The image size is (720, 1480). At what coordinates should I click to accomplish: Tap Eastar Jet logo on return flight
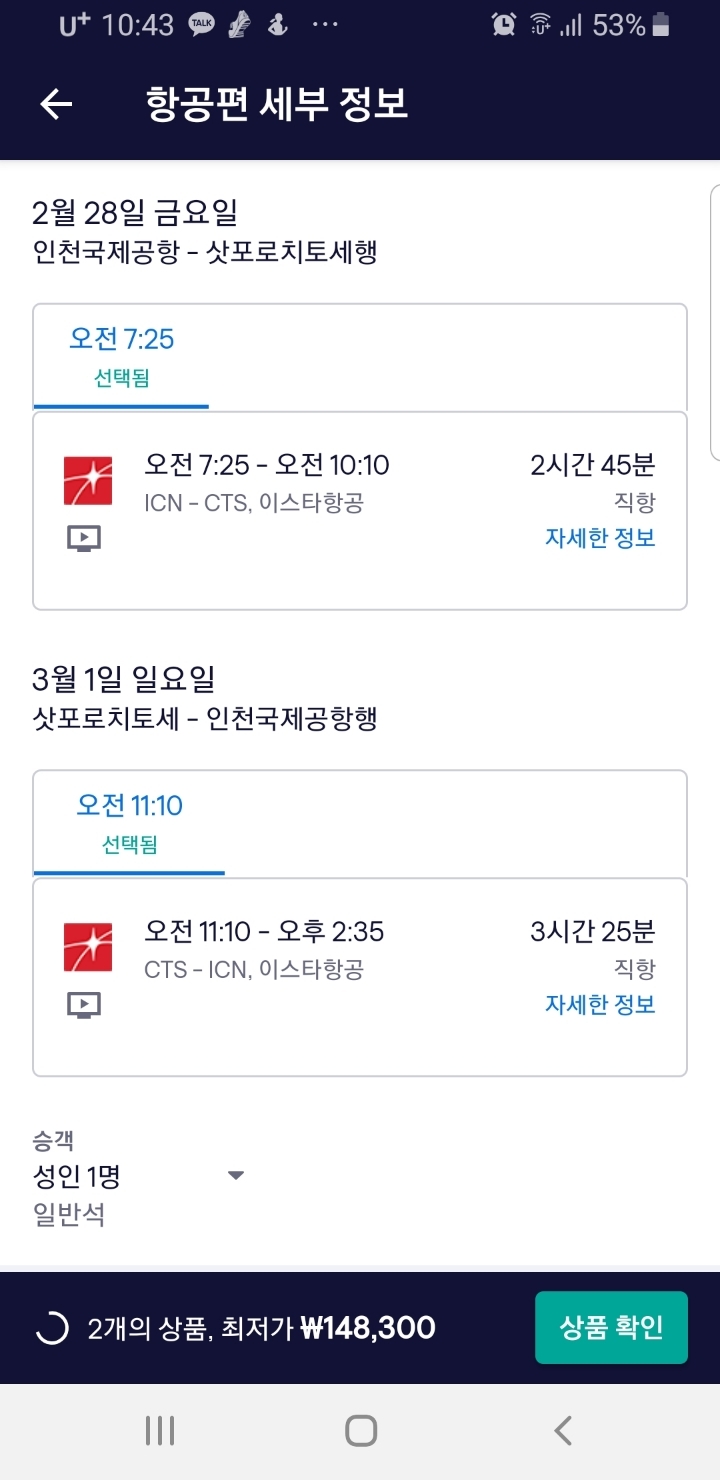point(88,947)
